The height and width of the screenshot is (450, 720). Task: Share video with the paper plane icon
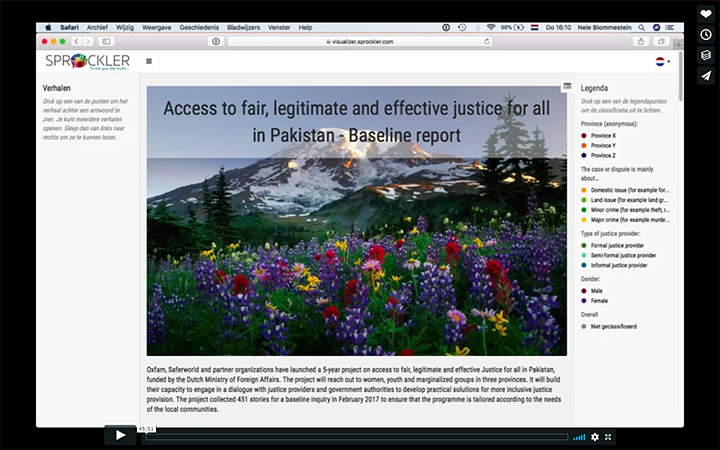pos(704,75)
